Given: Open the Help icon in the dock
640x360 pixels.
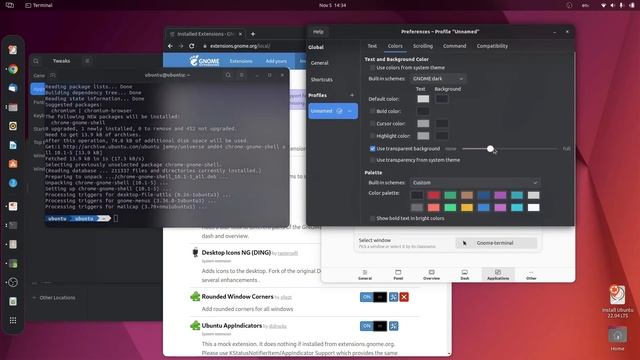Looking at the screenshot, I should (x=13, y=183).
